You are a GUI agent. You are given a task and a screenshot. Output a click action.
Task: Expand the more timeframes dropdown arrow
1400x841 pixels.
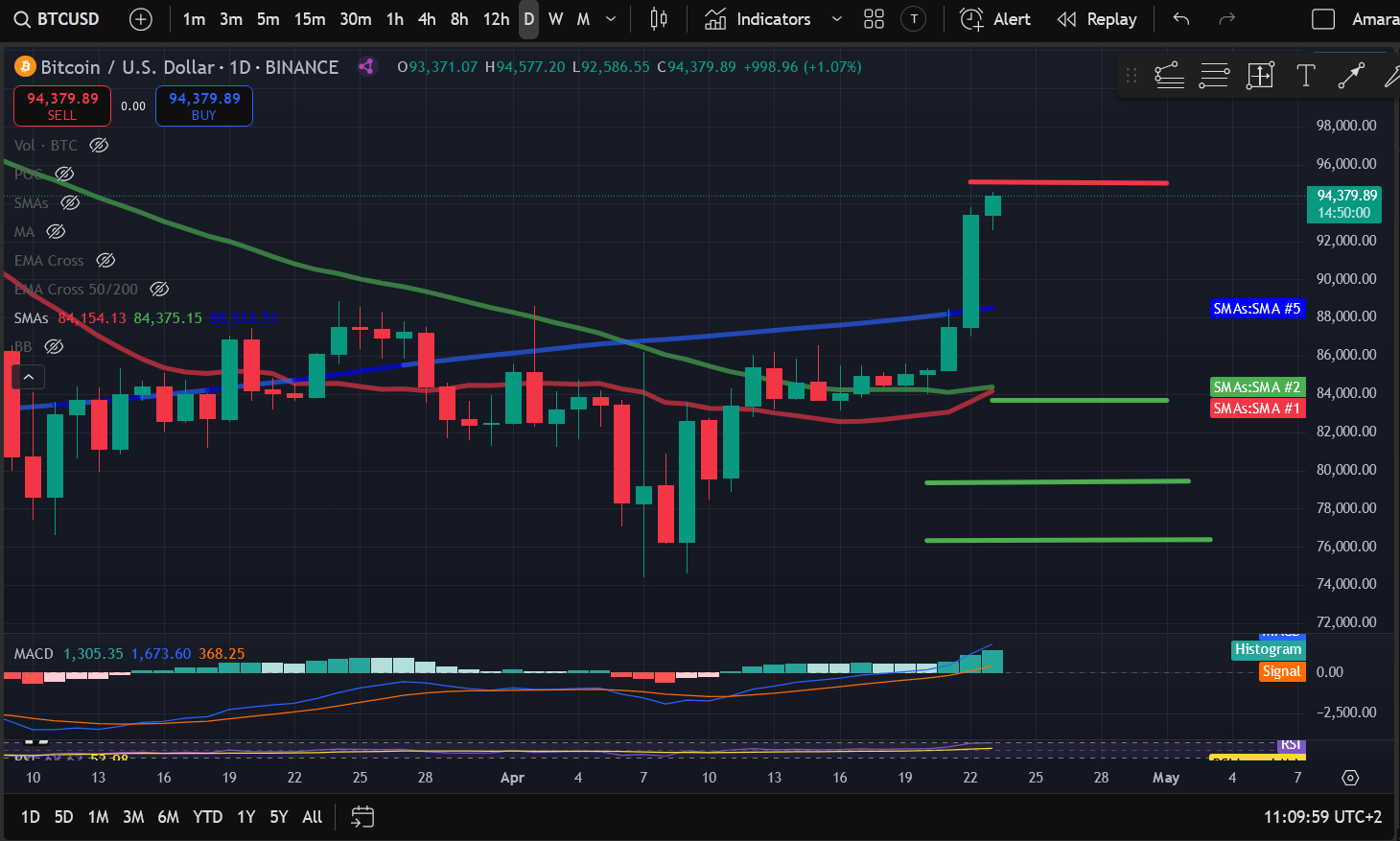tap(611, 19)
